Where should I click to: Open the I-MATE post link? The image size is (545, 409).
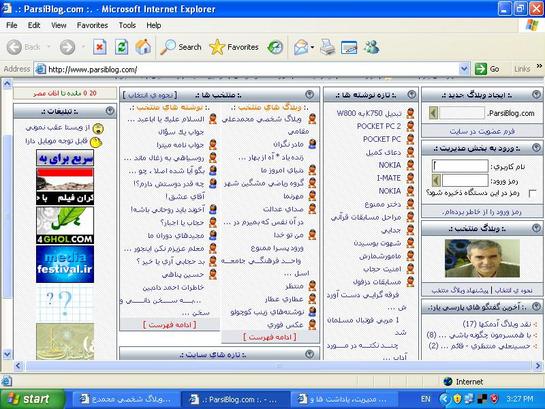pyautogui.click(x=389, y=178)
